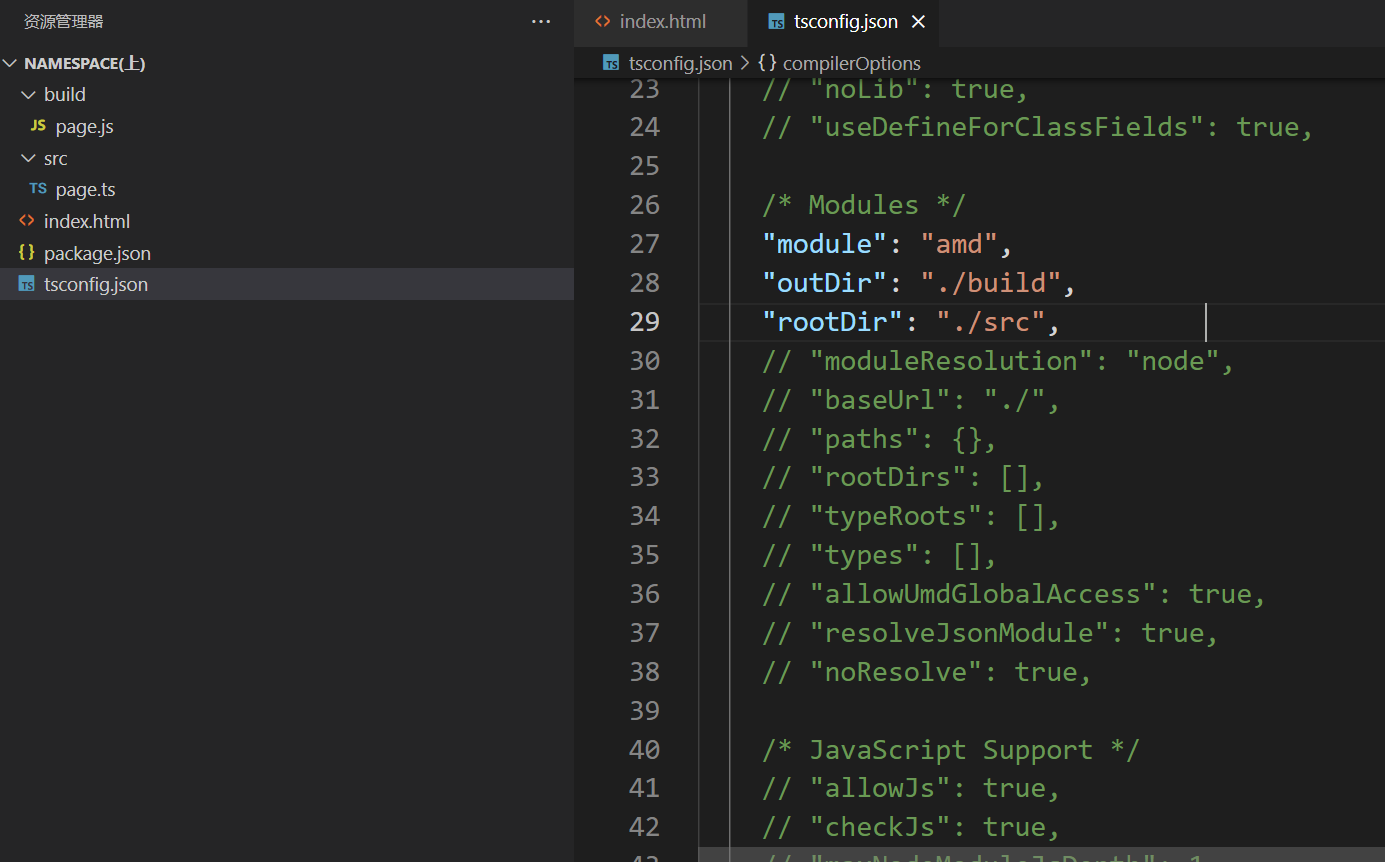Click the commented "rootDirs" line

tap(903, 477)
